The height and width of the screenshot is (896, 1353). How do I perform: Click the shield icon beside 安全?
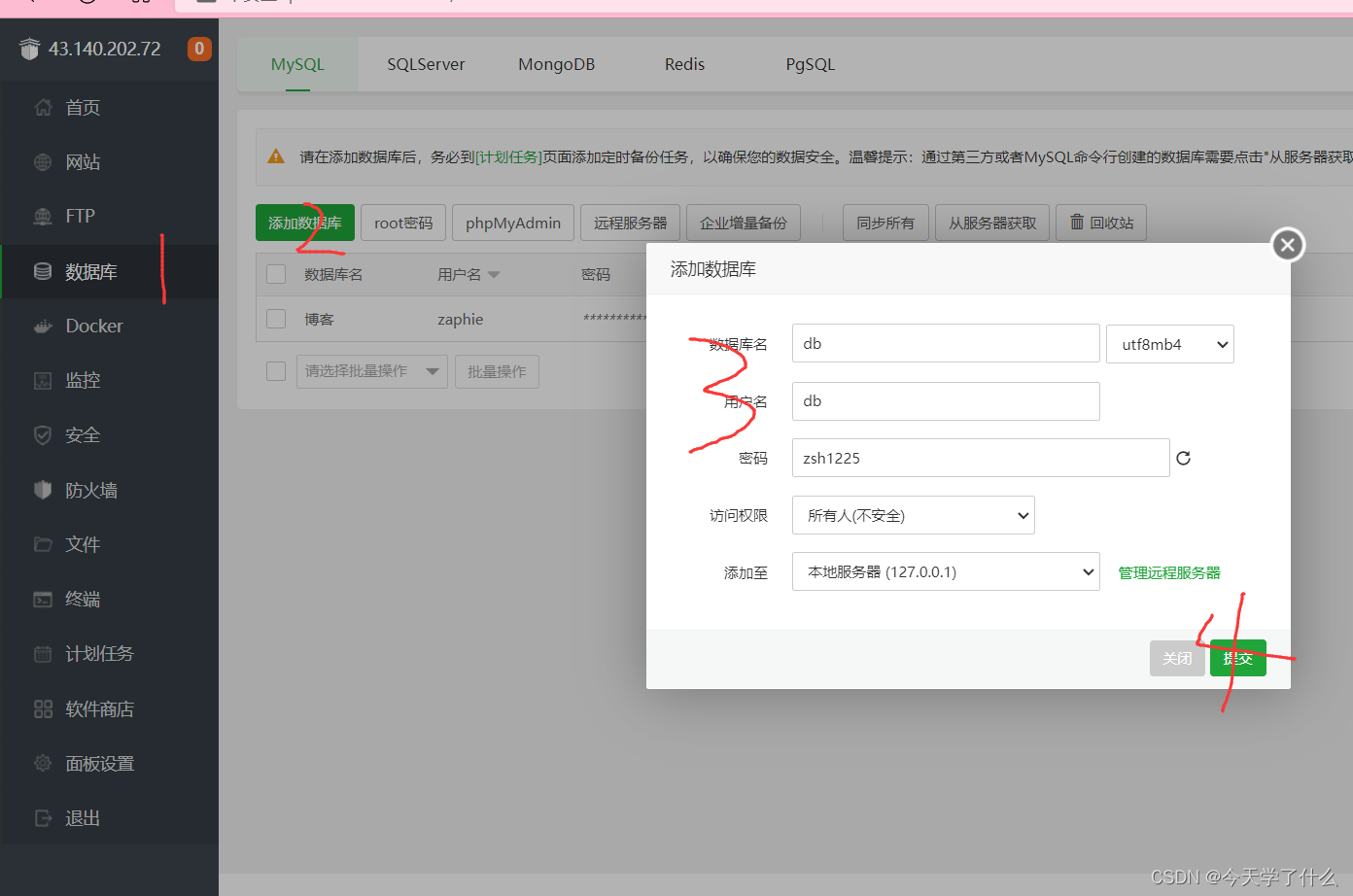coord(43,435)
